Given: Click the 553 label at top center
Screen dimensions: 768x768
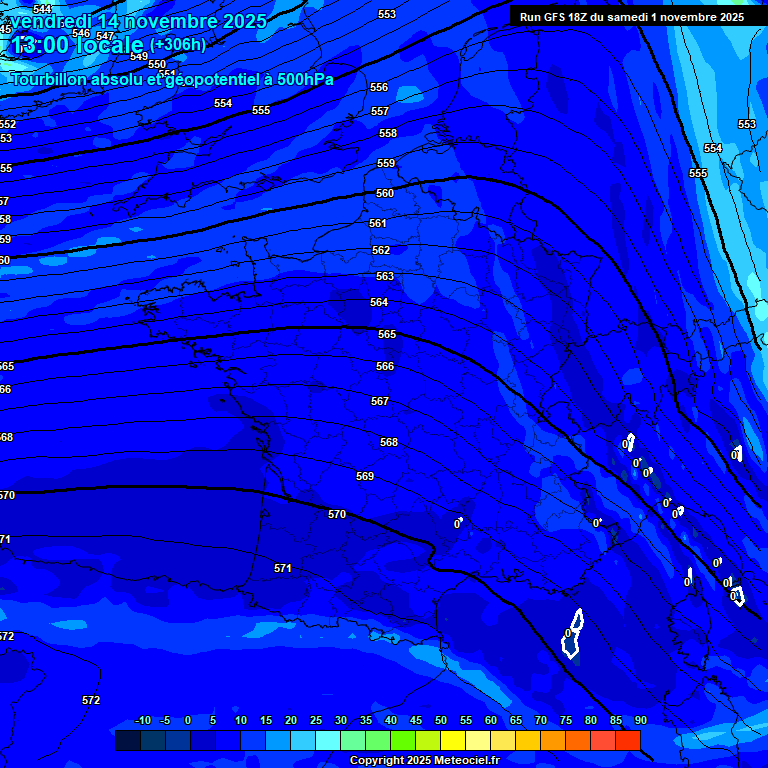Looking at the screenshot, I should pos(387,14).
